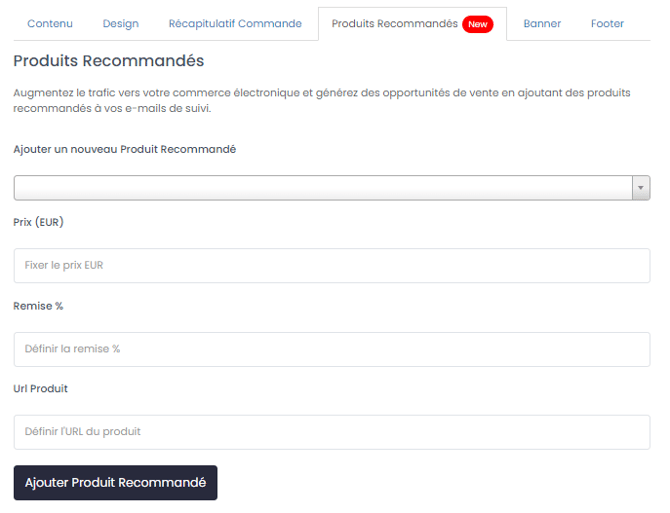Select the Produits Recommandés tab
670x513 pixels.
click(394, 24)
